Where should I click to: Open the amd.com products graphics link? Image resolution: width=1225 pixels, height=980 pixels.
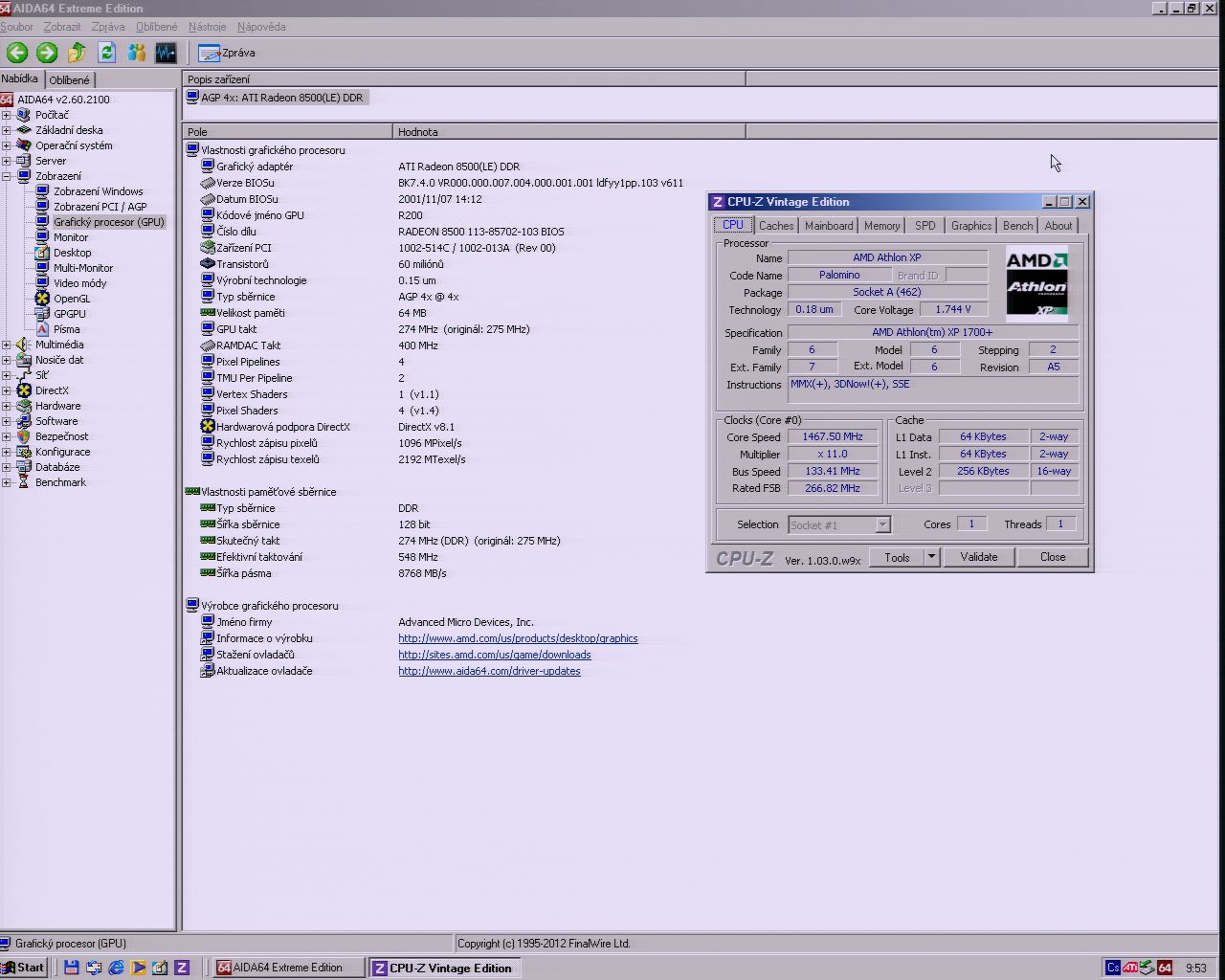tap(518, 638)
